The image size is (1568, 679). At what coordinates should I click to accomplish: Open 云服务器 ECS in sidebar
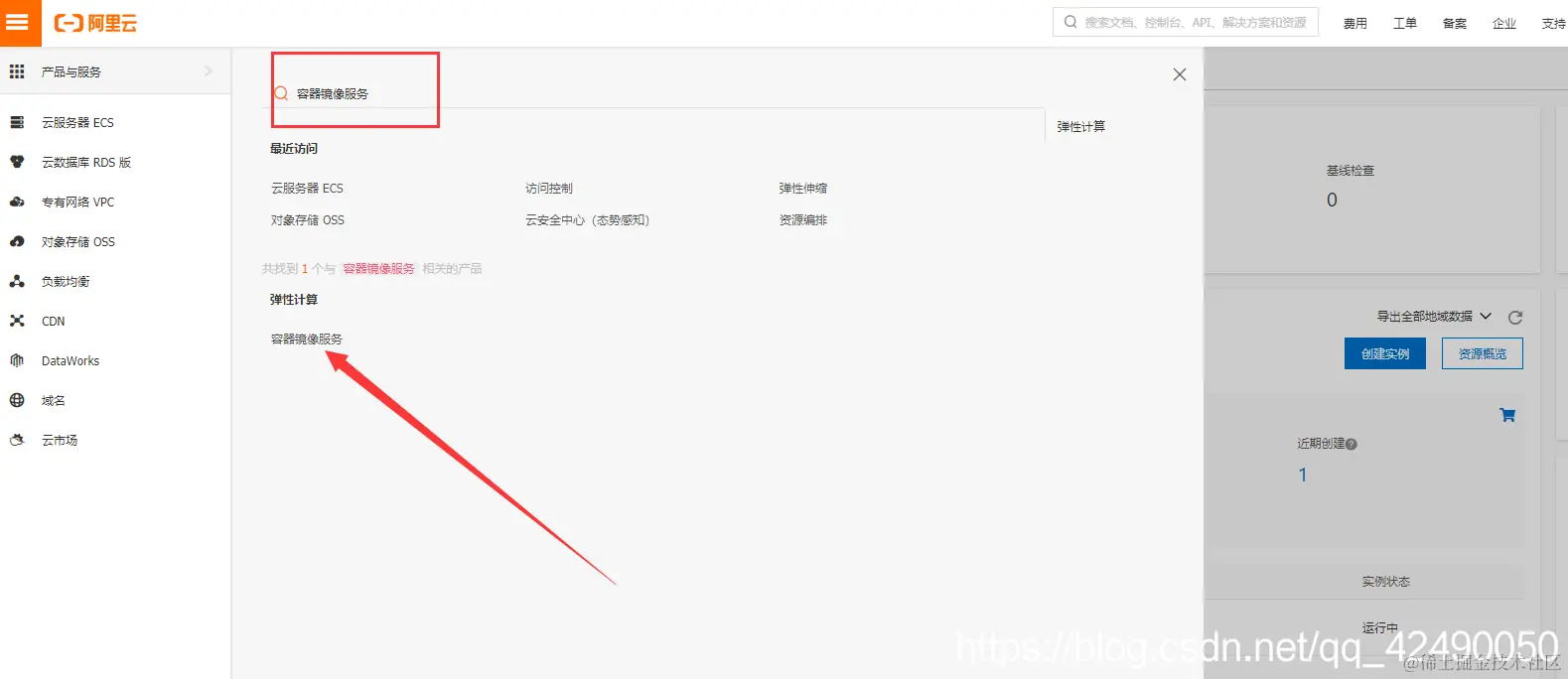(77, 122)
